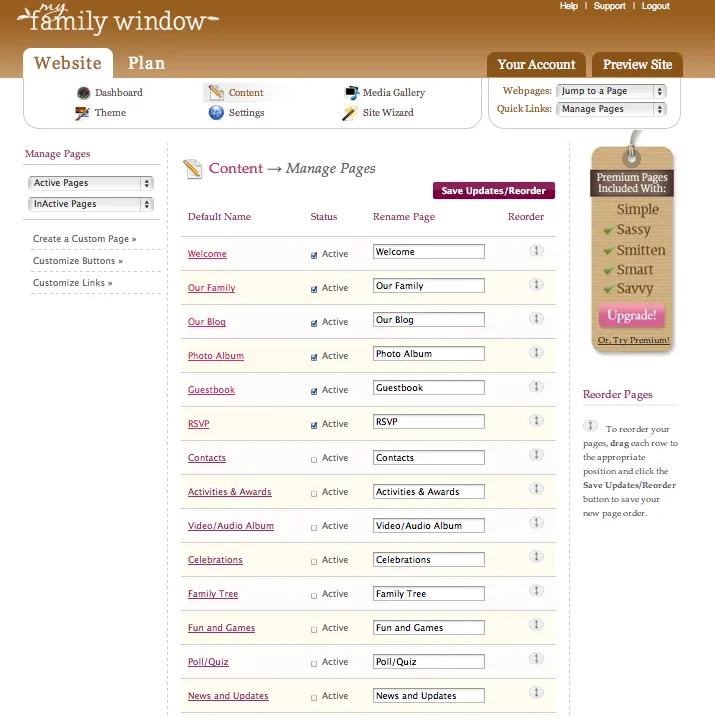This screenshot has height=718, width=715.
Task: Open the Dashboard icon
Action: [83, 93]
